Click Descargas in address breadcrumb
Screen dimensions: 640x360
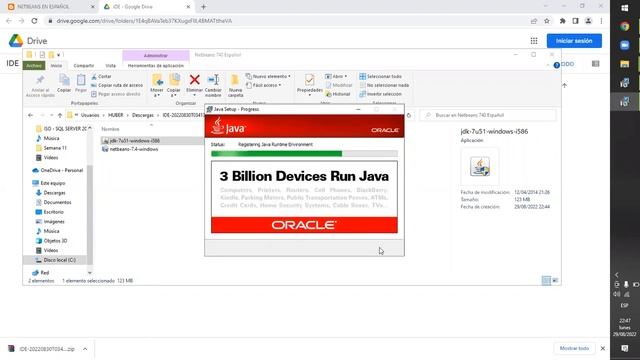143,116
